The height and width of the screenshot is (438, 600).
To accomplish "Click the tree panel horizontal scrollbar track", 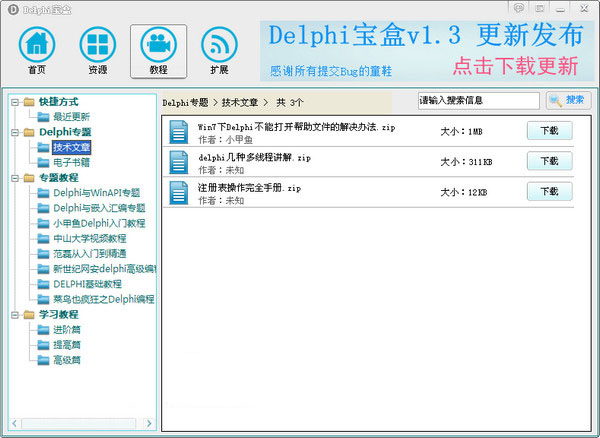I will pos(78,423).
